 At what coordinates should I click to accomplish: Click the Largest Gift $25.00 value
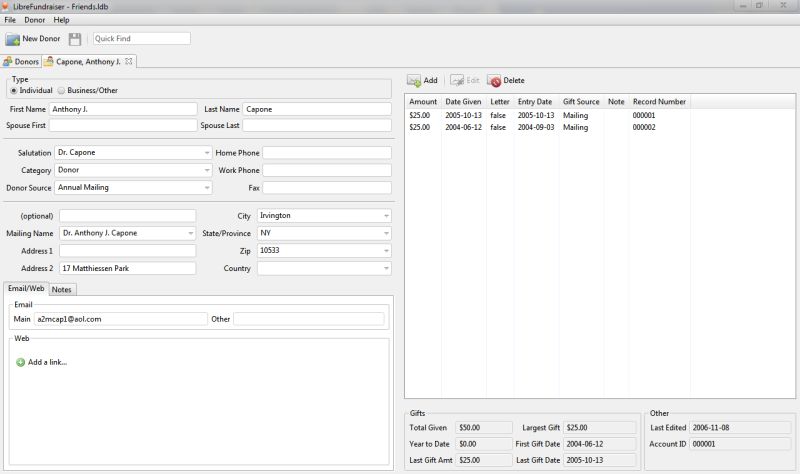pyautogui.click(x=600, y=428)
